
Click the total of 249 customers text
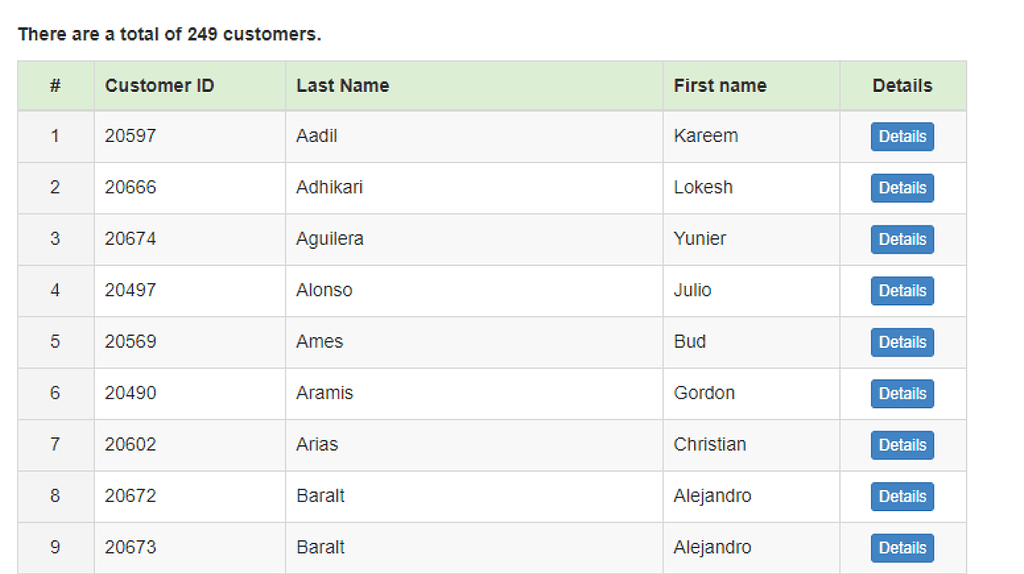(170, 34)
